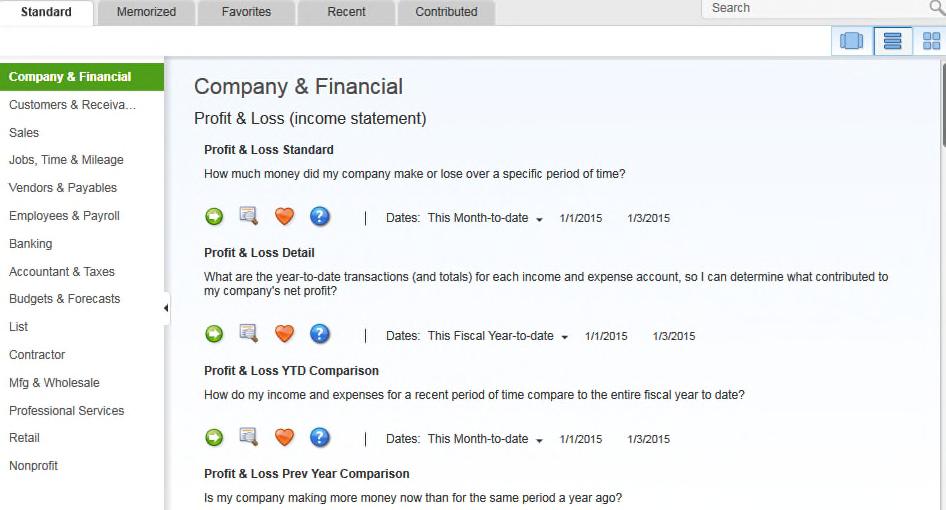The height and width of the screenshot is (510, 946).
Task: Favorite the Profit & Loss Standard report
Action: tap(284, 215)
